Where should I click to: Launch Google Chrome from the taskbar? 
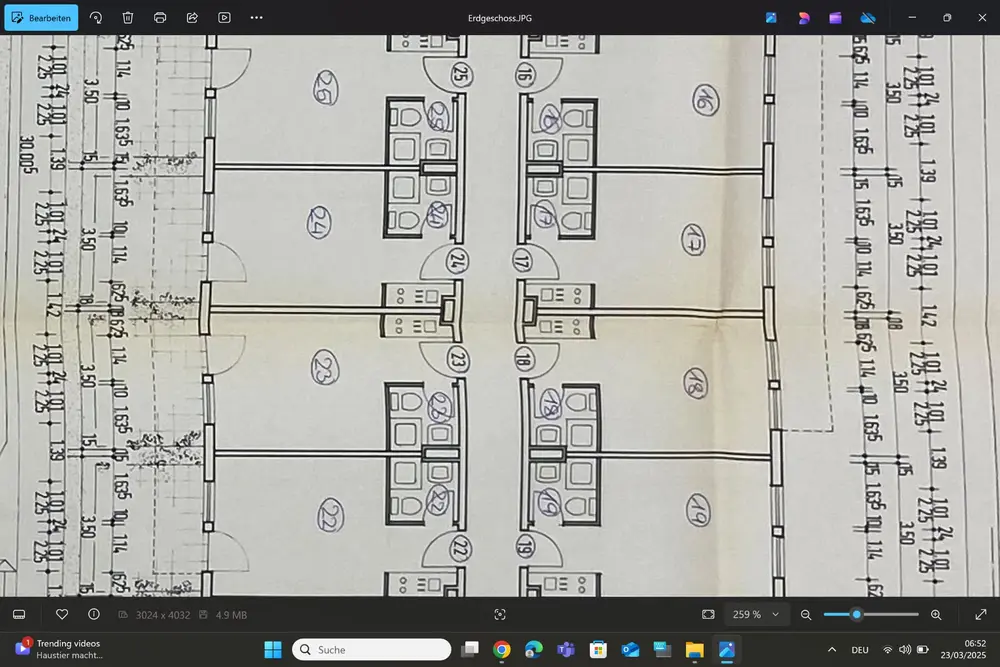pos(502,650)
